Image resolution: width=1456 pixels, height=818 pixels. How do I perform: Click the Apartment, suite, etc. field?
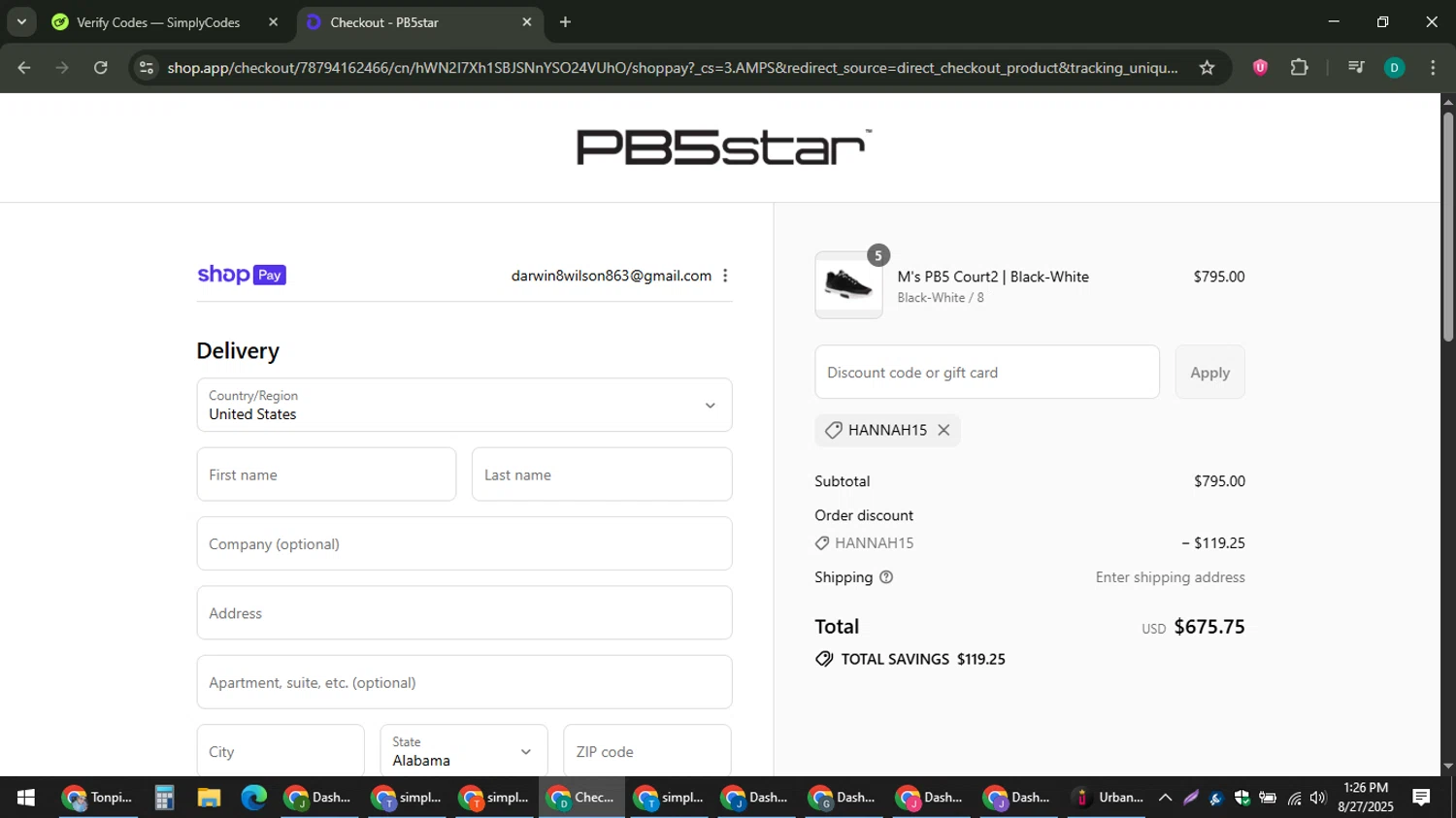464,682
